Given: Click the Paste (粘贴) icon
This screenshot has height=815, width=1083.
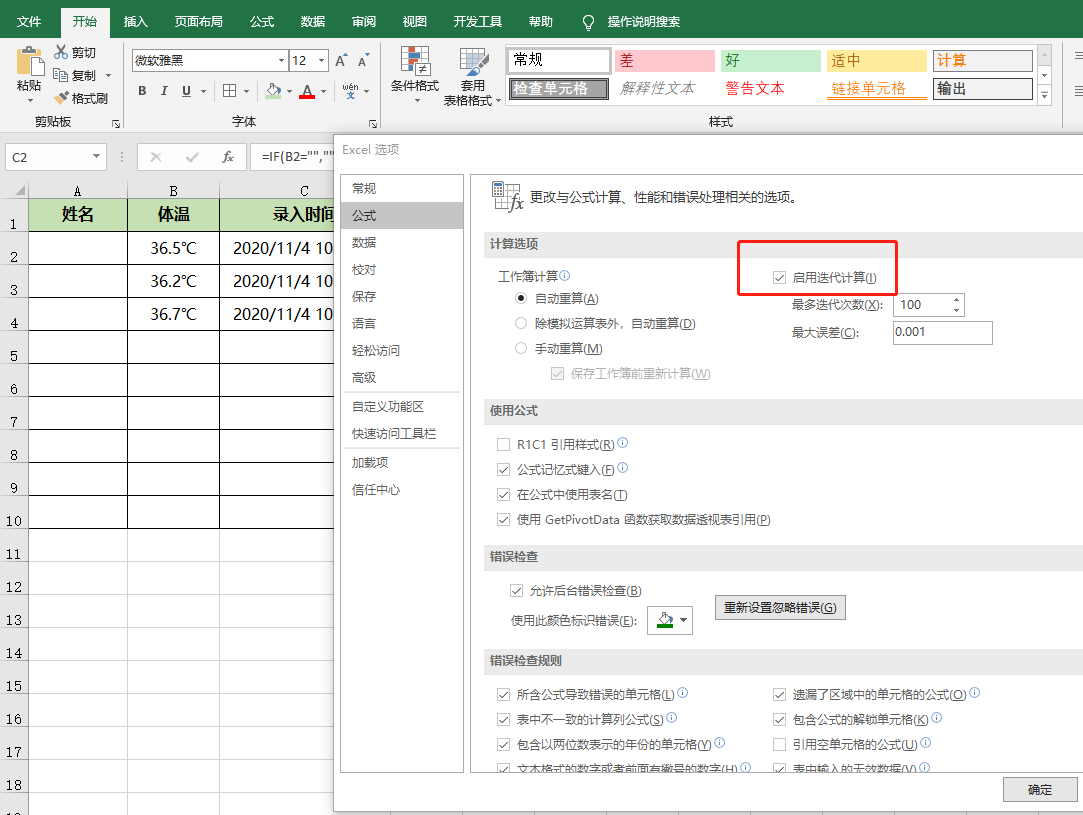Looking at the screenshot, I should click(29, 63).
